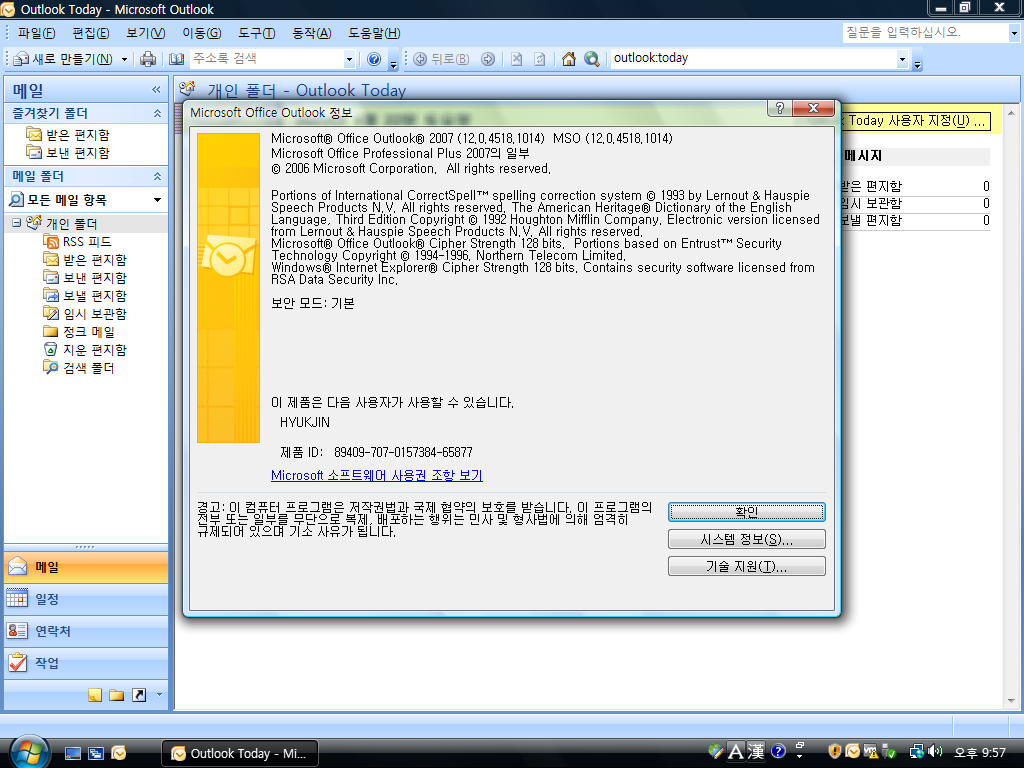The height and width of the screenshot is (768, 1024).
Task: Open 이동(G) menu
Action: (x=202, y=33)
